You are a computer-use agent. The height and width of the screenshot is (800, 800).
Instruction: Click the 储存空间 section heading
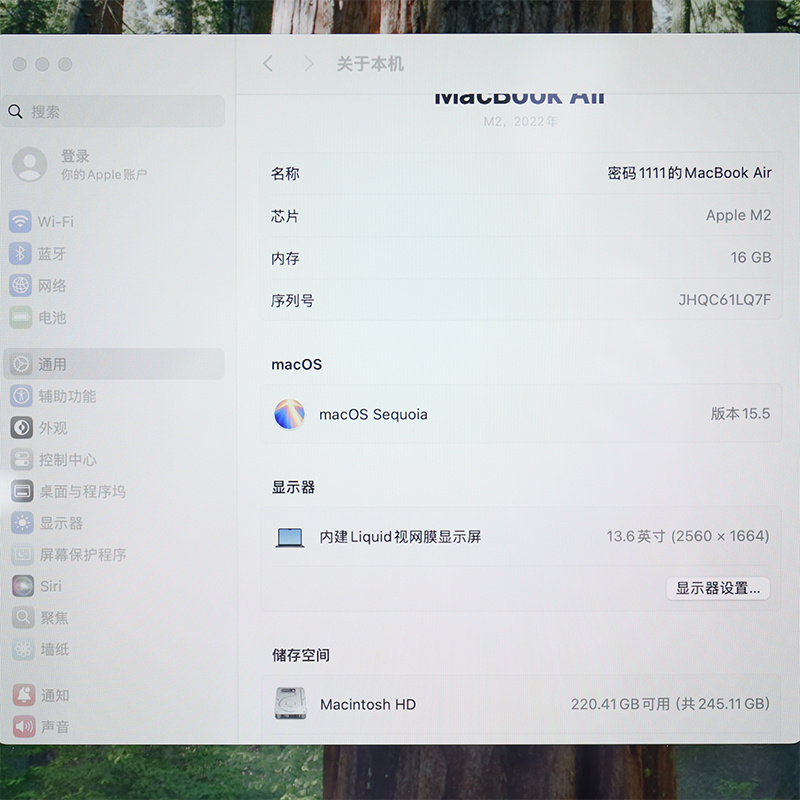pyautogui.click(x=301, y=655)
